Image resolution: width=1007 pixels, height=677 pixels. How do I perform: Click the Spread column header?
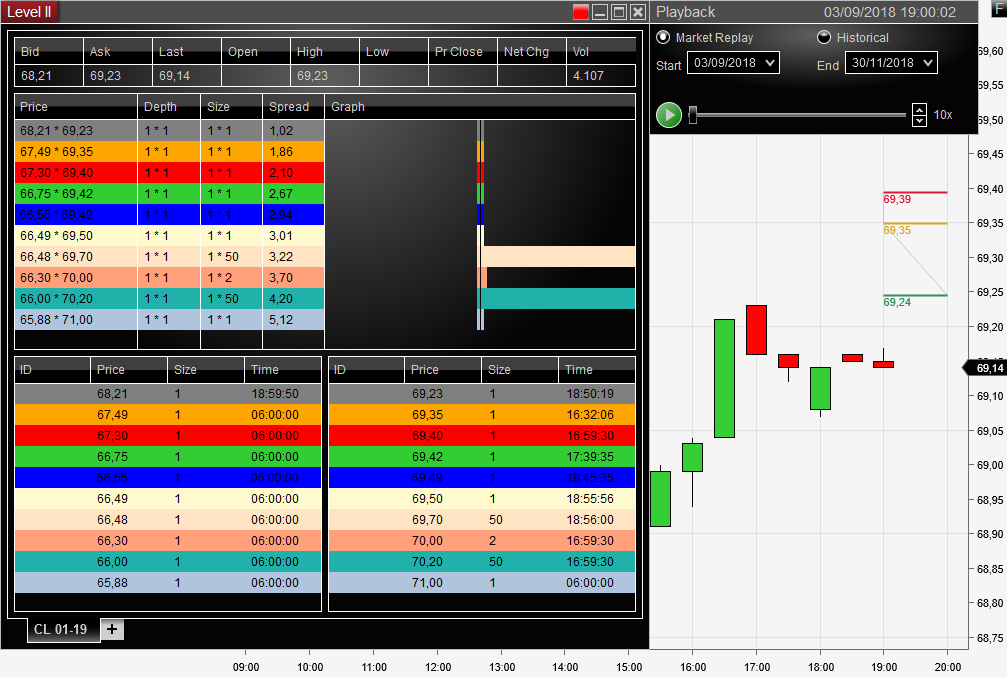coord(293,107)
